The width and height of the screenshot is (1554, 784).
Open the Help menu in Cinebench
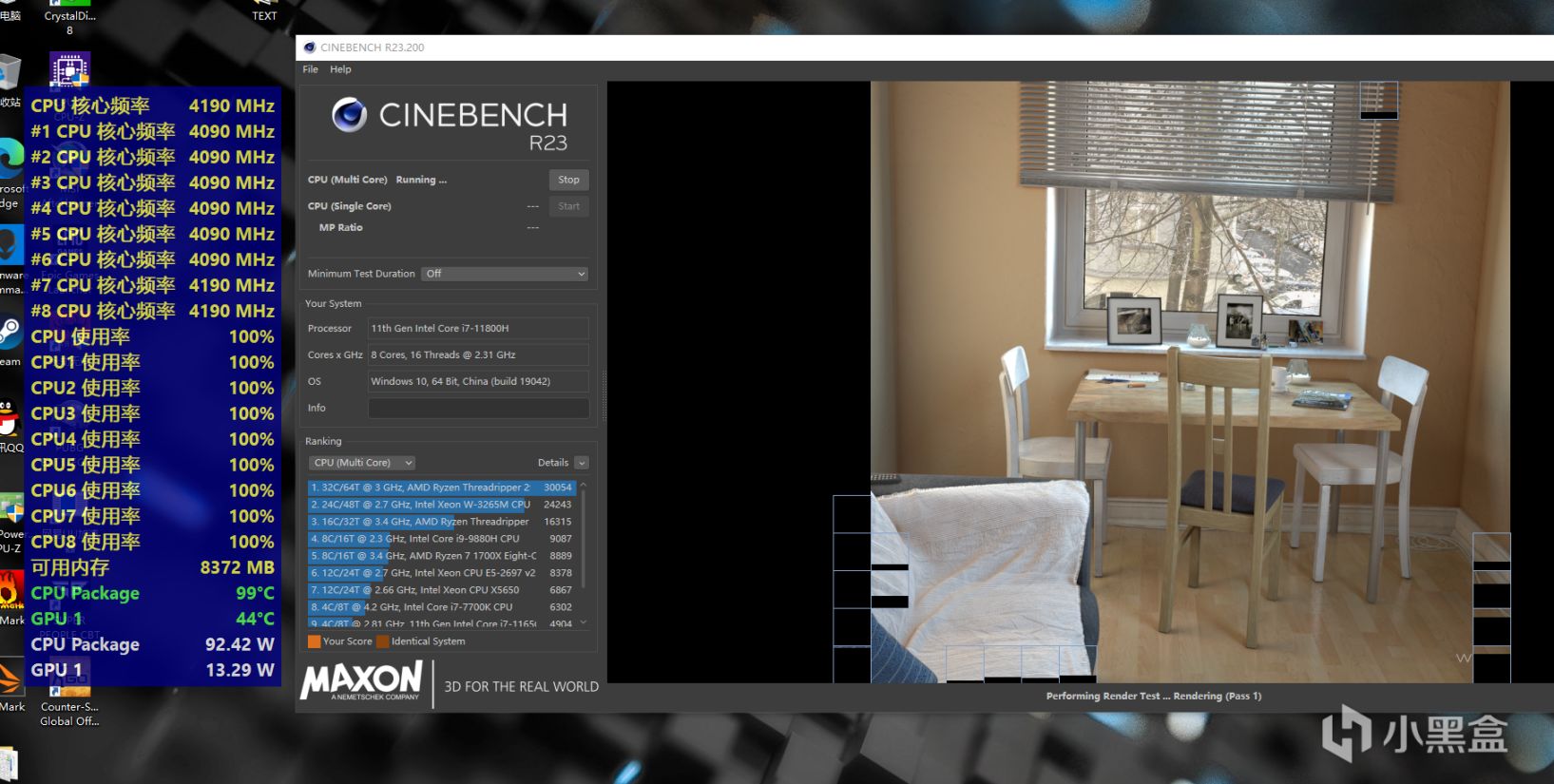pos(340,69)
